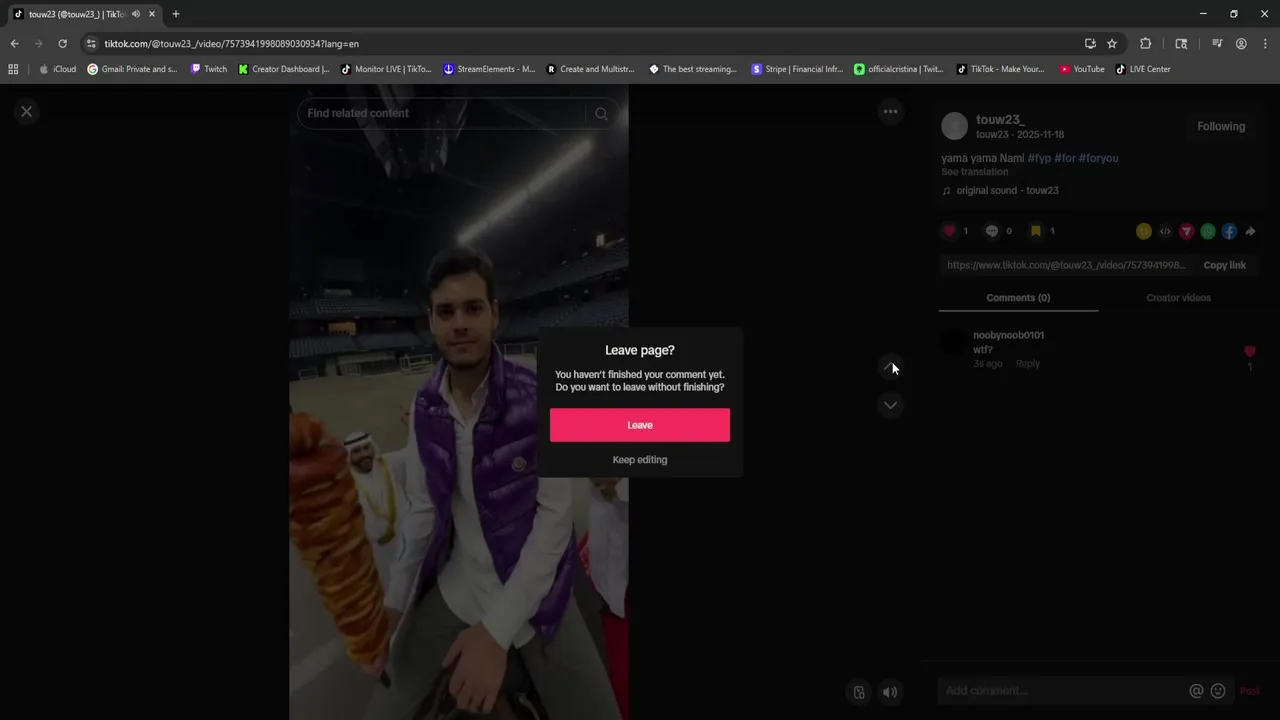Open the #for hashtag

pyautogui.click(x=1064, y=158)
